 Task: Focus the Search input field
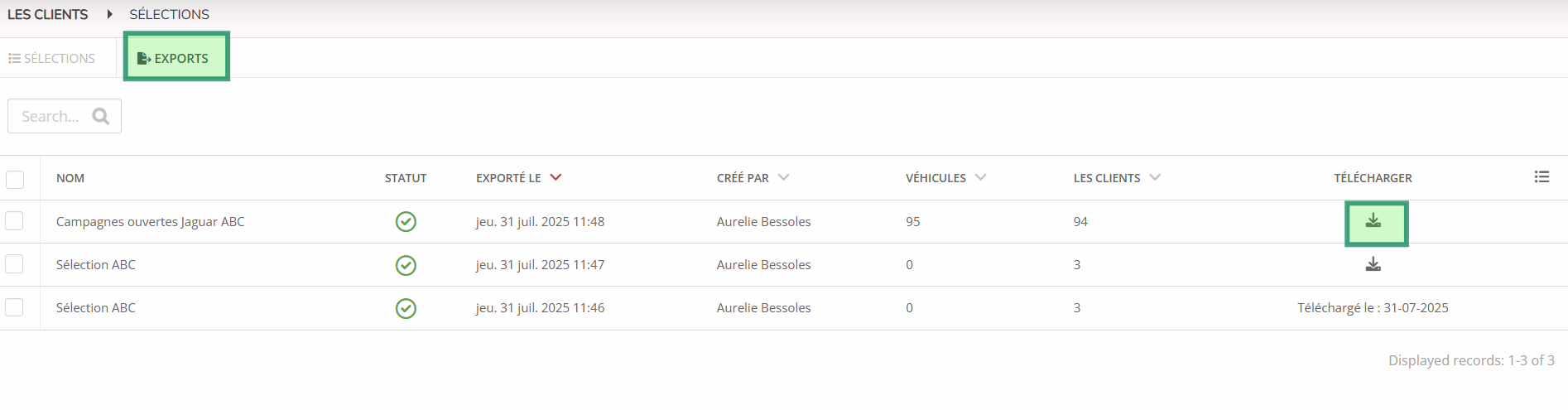[x=65, y=116]
